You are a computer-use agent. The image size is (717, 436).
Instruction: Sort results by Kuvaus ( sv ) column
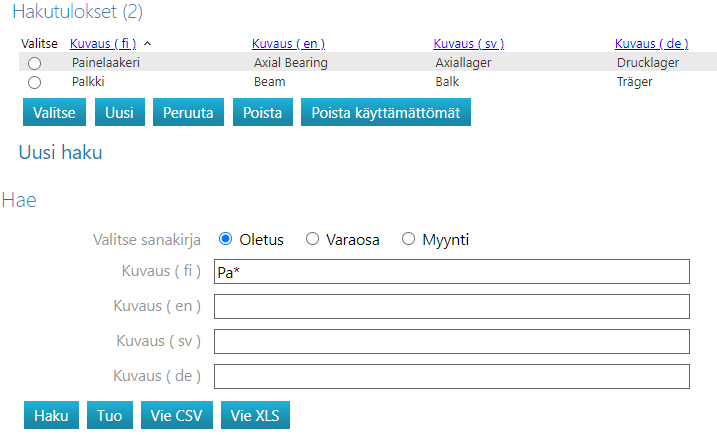click(x=468, y=43)
